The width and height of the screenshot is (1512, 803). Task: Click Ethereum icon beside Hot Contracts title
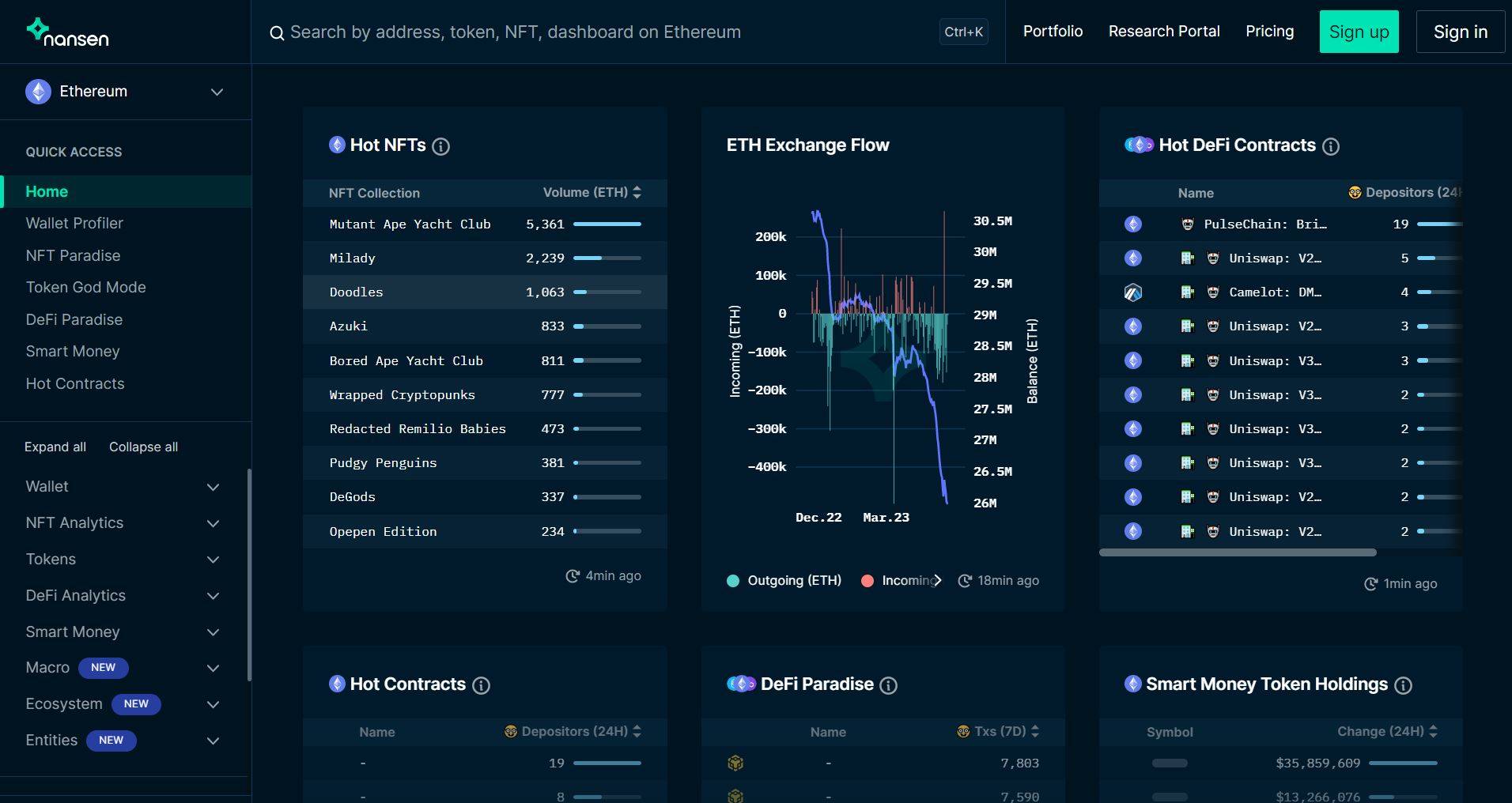tap(337, 684)
